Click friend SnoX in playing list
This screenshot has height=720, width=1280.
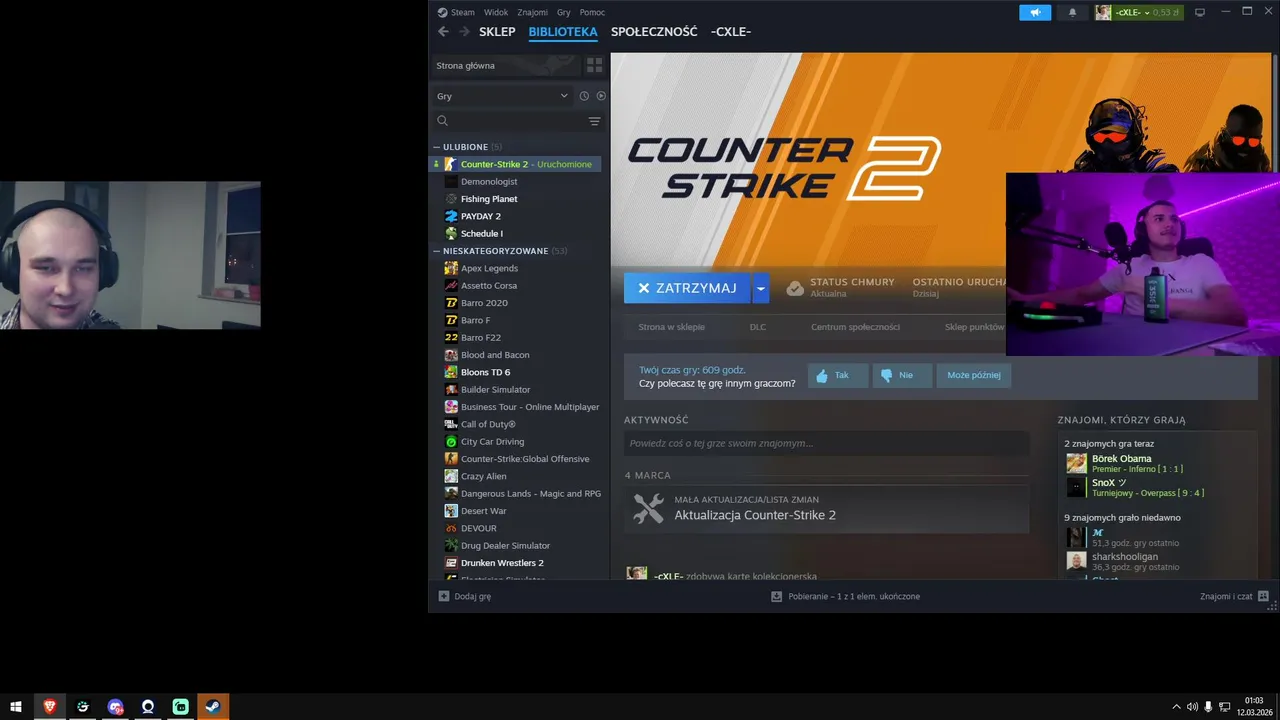(x=1109, y=482)
